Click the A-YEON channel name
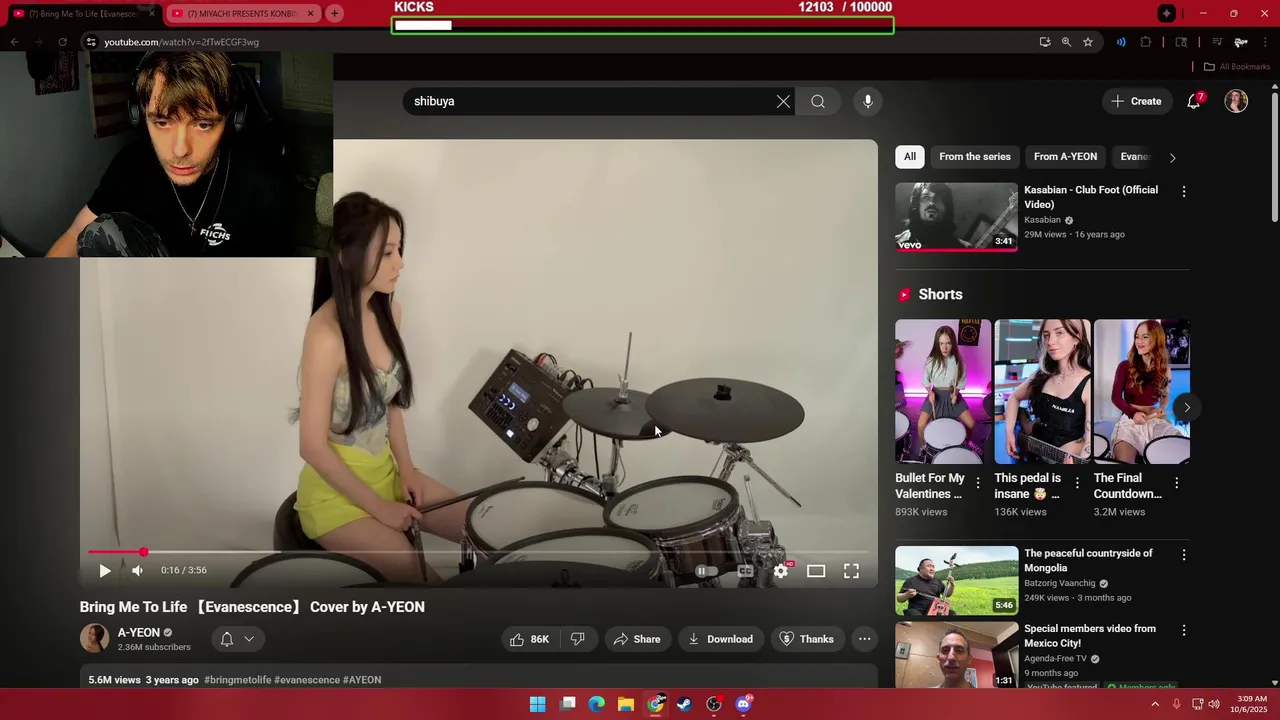 (x=139, y=633)
